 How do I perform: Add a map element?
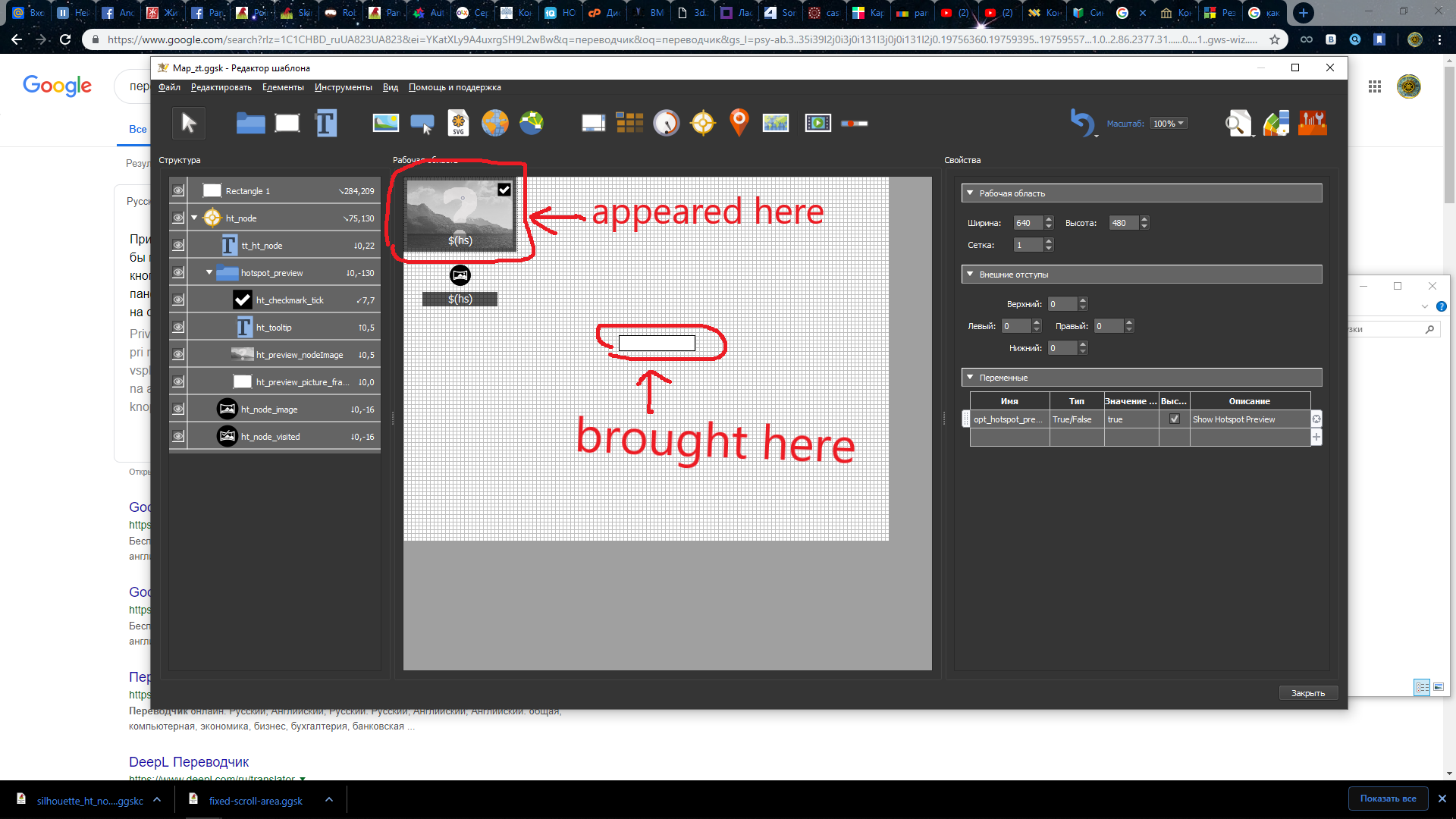click(x=776, y=123)
